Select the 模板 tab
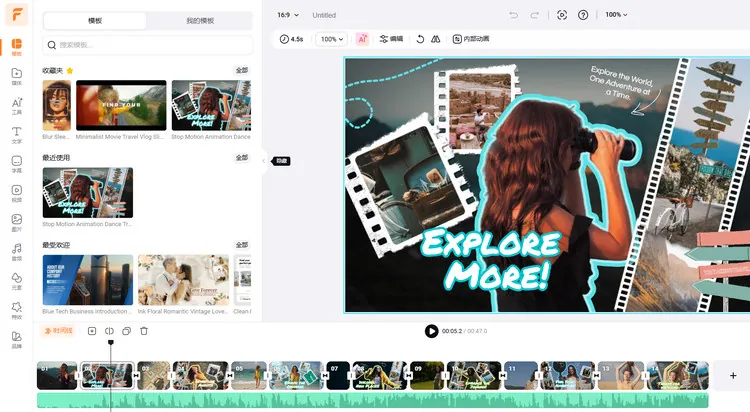 [x=96, y=21]
